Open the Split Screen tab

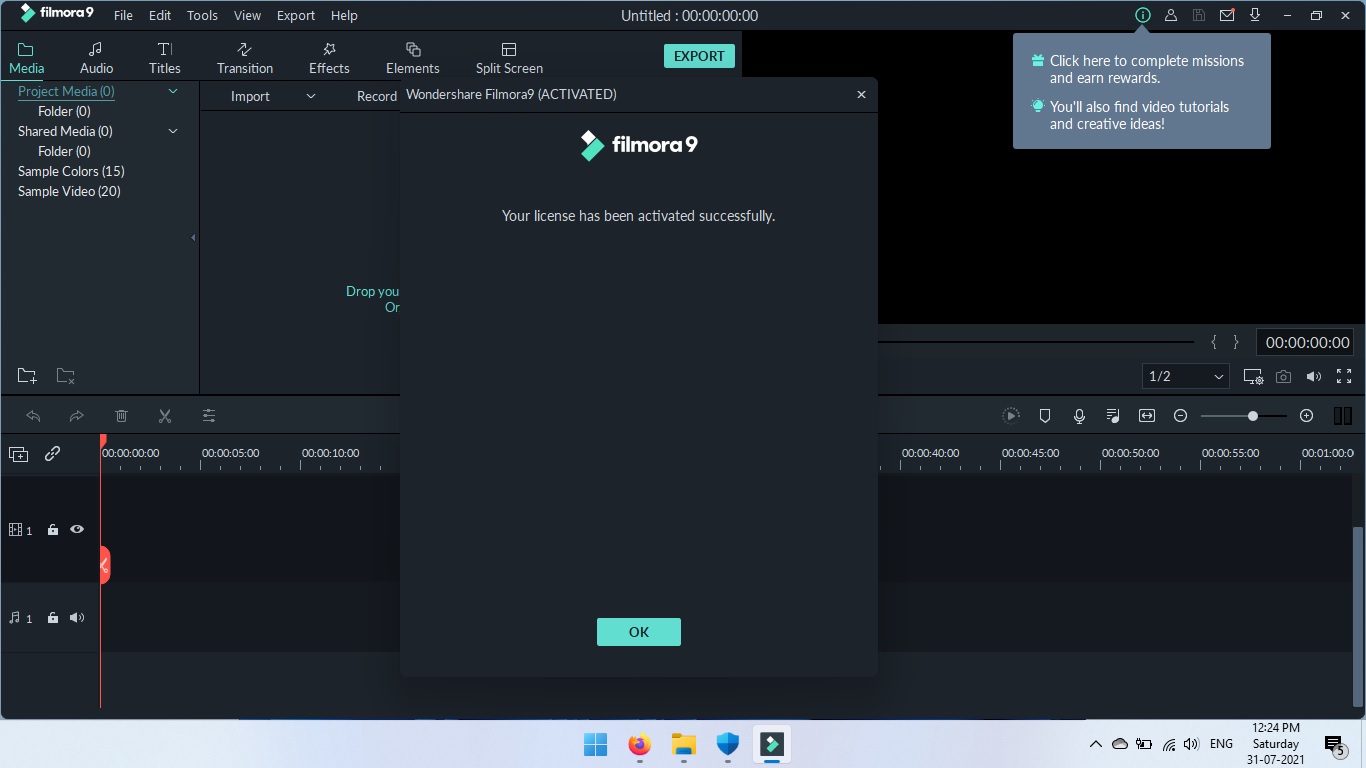tap(509, 58)
